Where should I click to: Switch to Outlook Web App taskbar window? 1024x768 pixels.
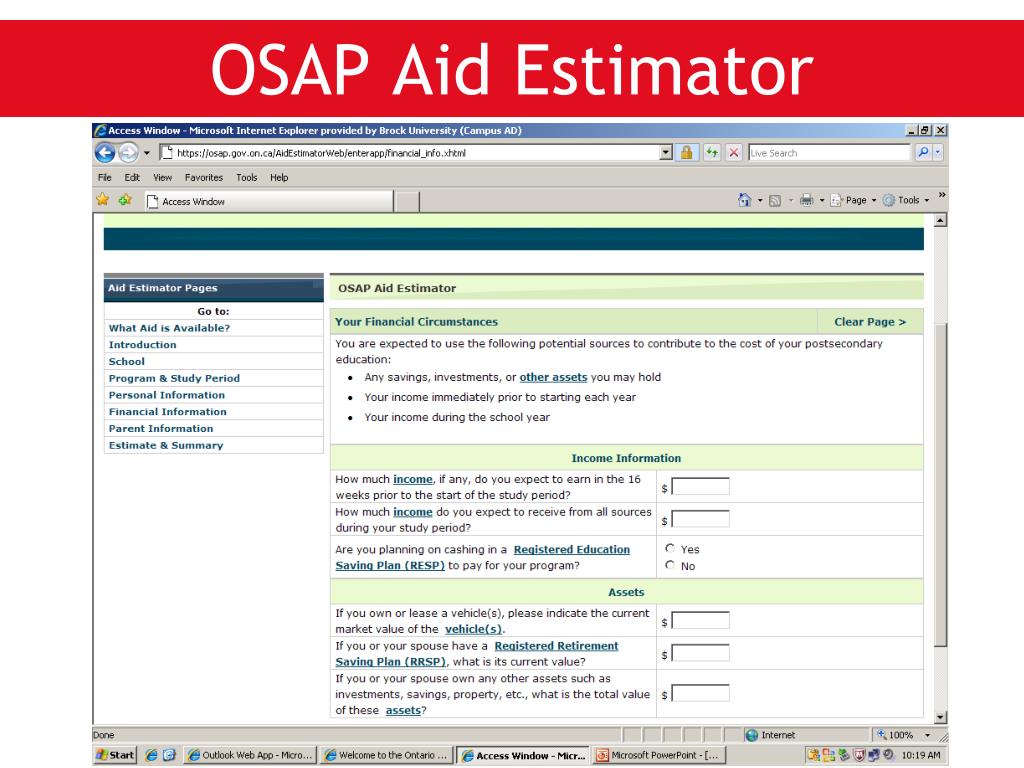point(250,755)
